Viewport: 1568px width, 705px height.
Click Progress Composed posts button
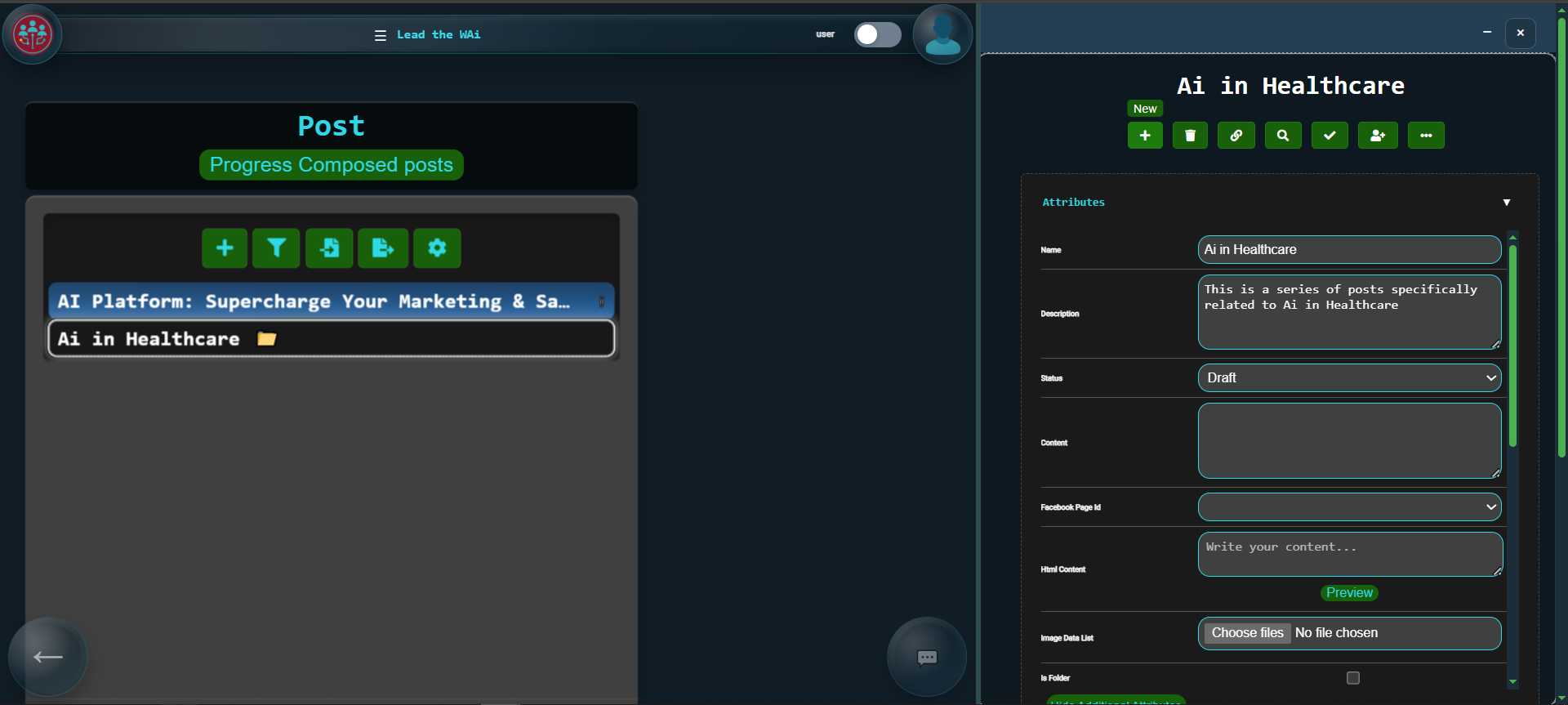[x=332, y=165]
